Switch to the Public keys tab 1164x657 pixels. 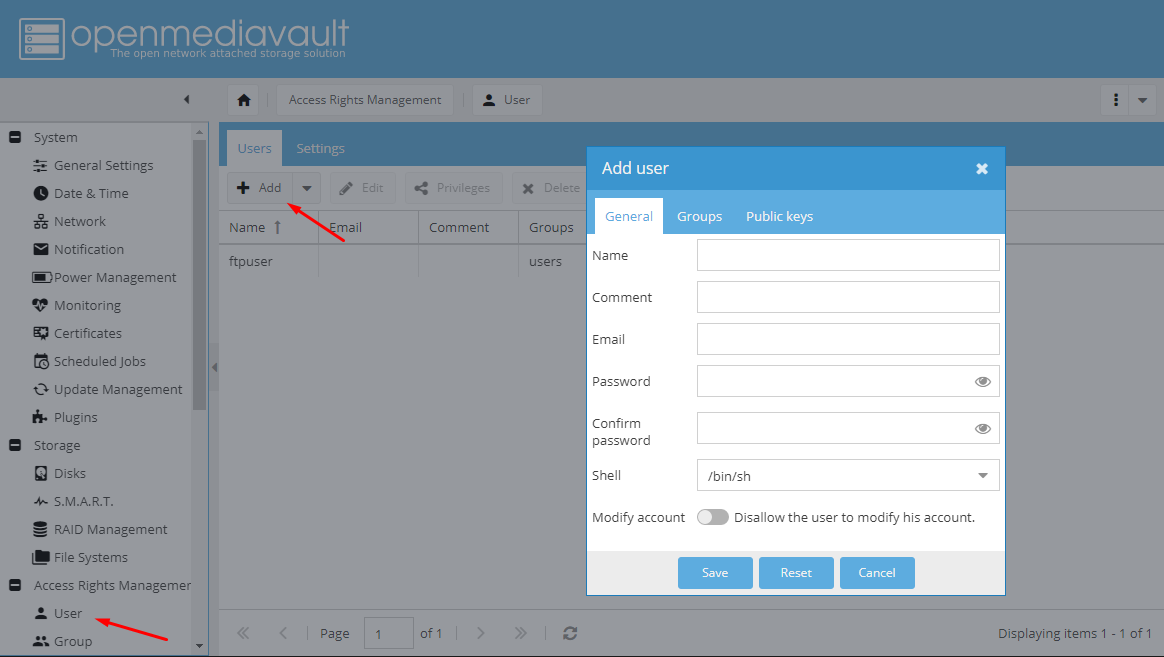coord(779,216)
